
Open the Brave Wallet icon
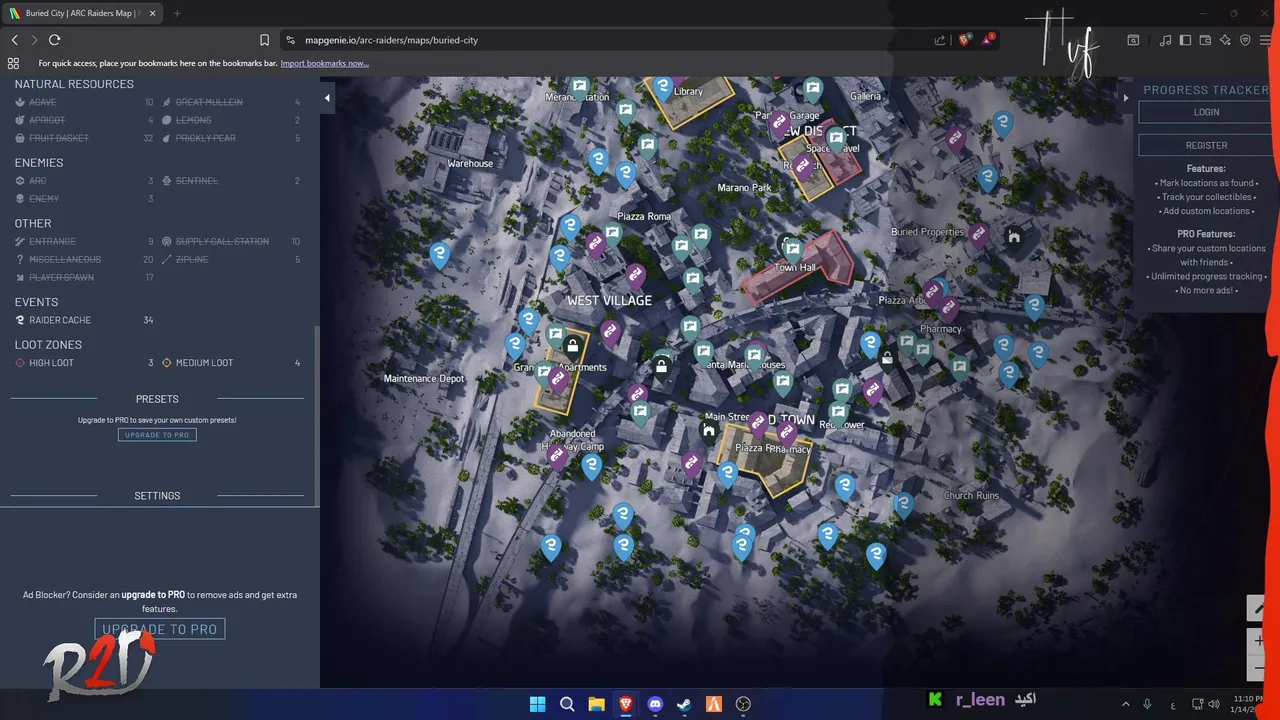(x=1205, y=40)
